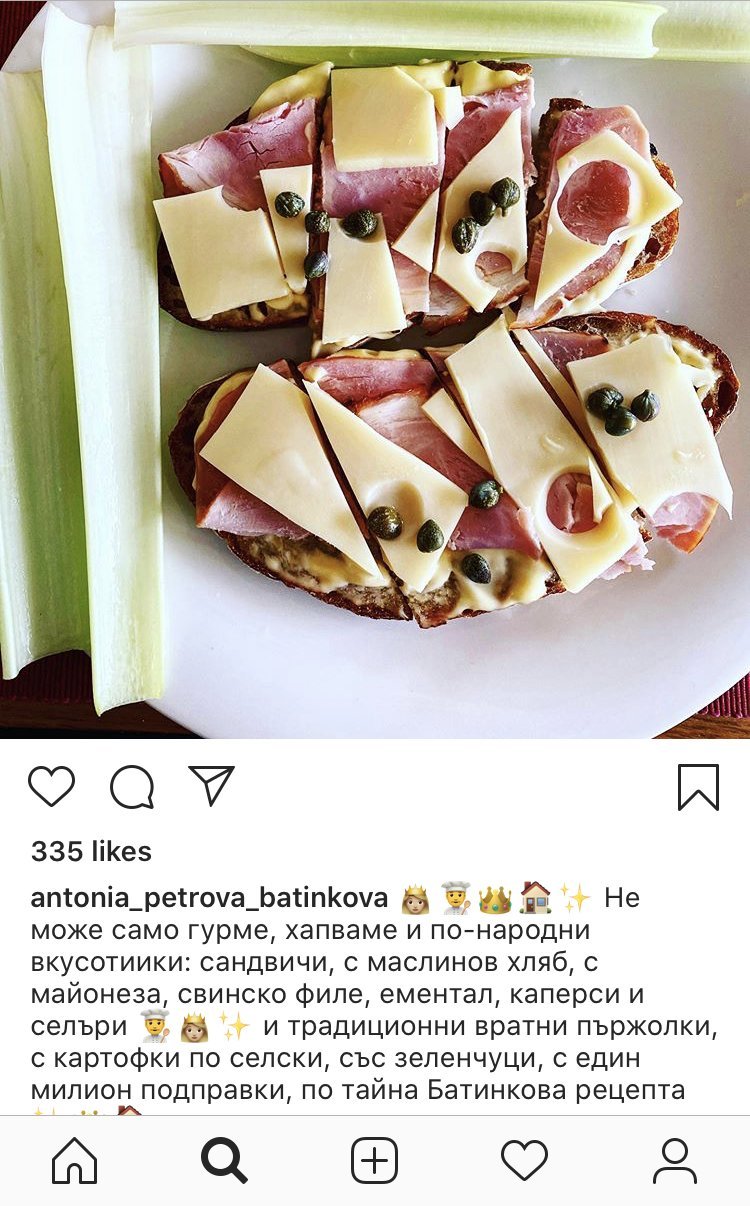
Task: Tap the house emoji in the caption
Action: pos(535,897)
